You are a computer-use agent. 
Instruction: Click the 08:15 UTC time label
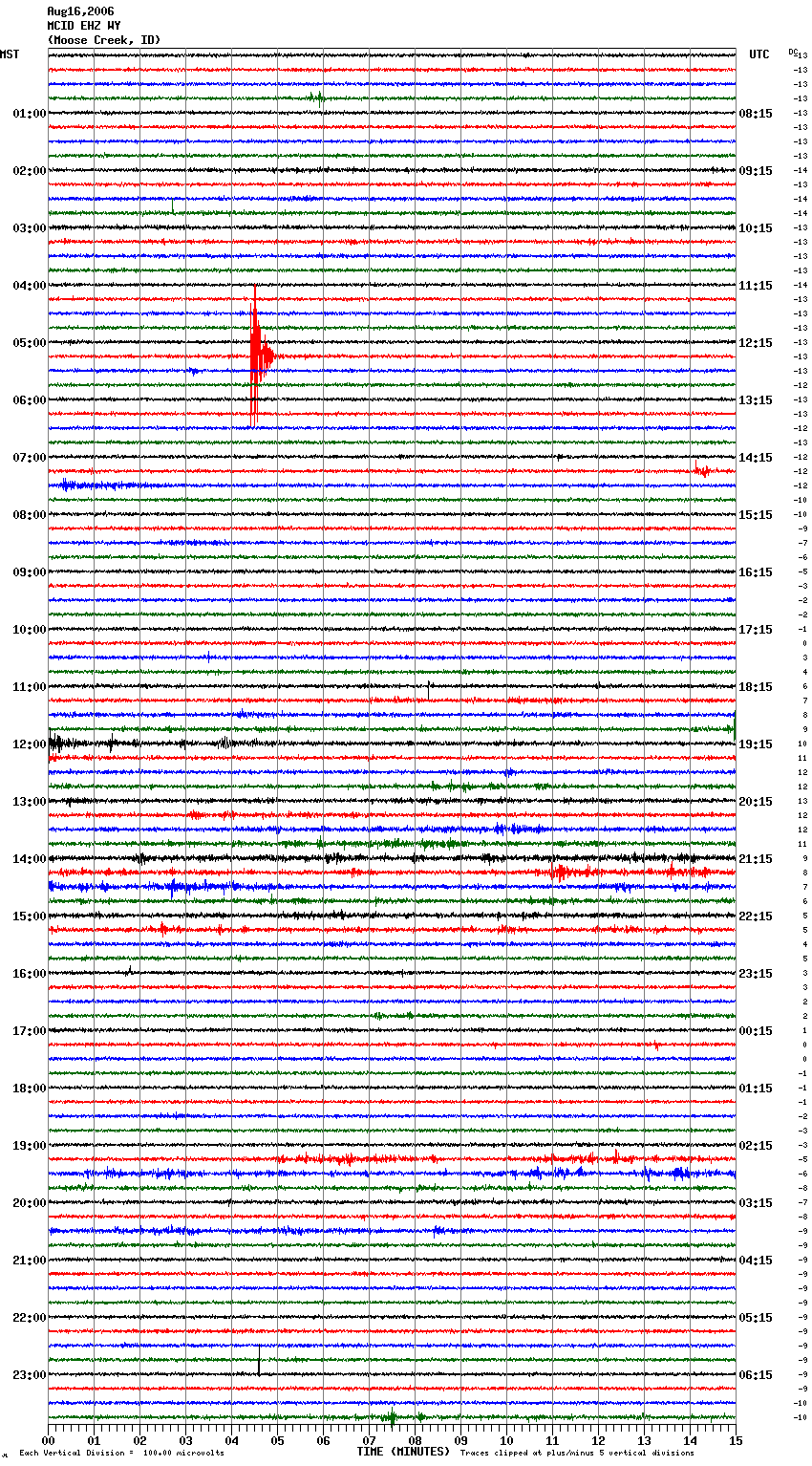(756, 114)
